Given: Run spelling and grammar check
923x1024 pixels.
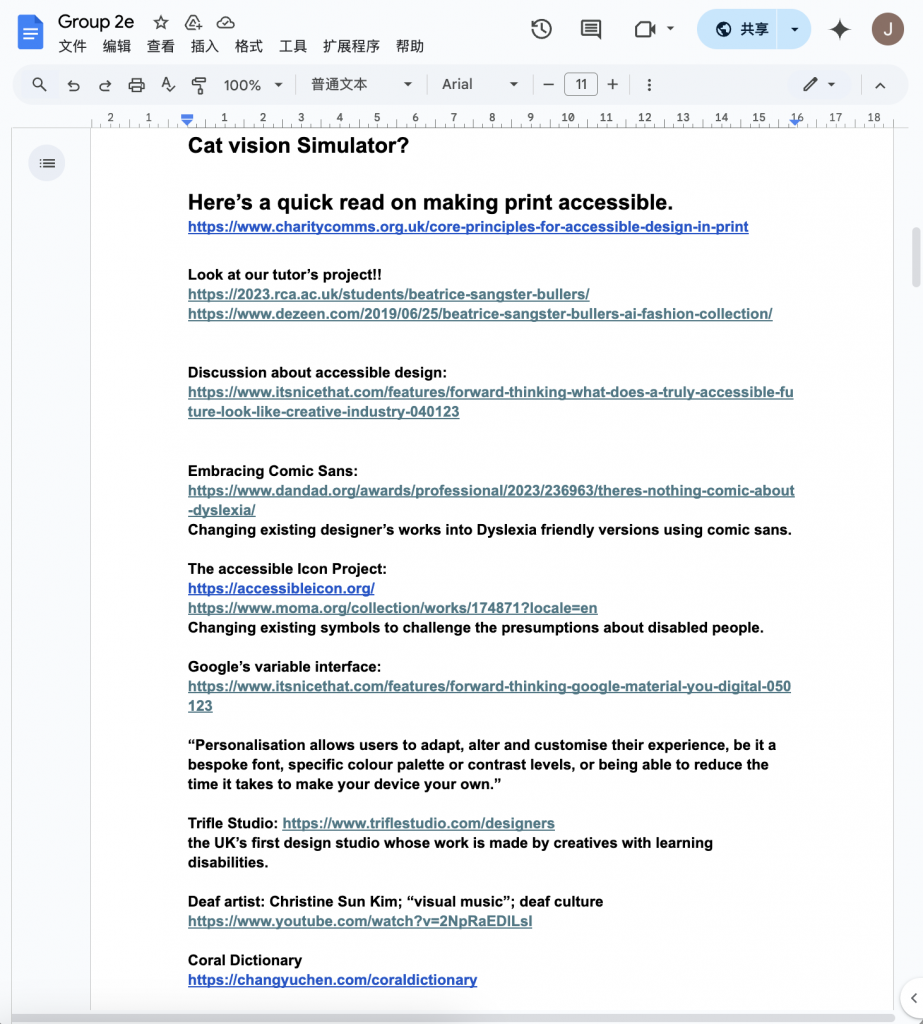Looking at the screenshot, I should [168, 85].
